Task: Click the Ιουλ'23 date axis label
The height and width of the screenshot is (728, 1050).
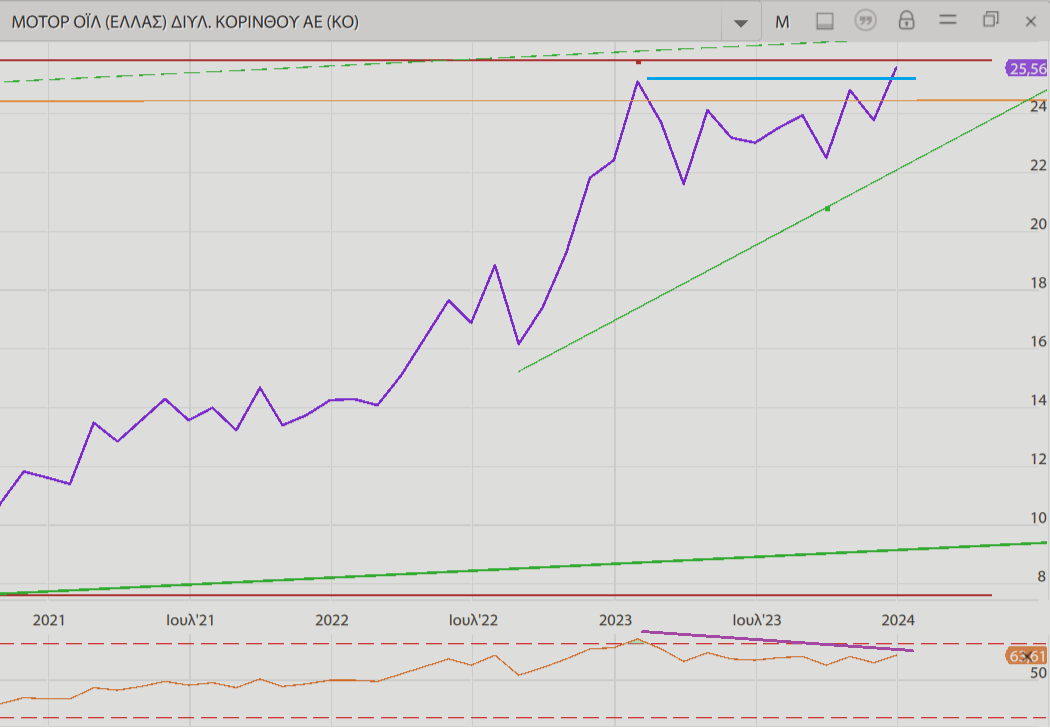Action: pos(757,620)
